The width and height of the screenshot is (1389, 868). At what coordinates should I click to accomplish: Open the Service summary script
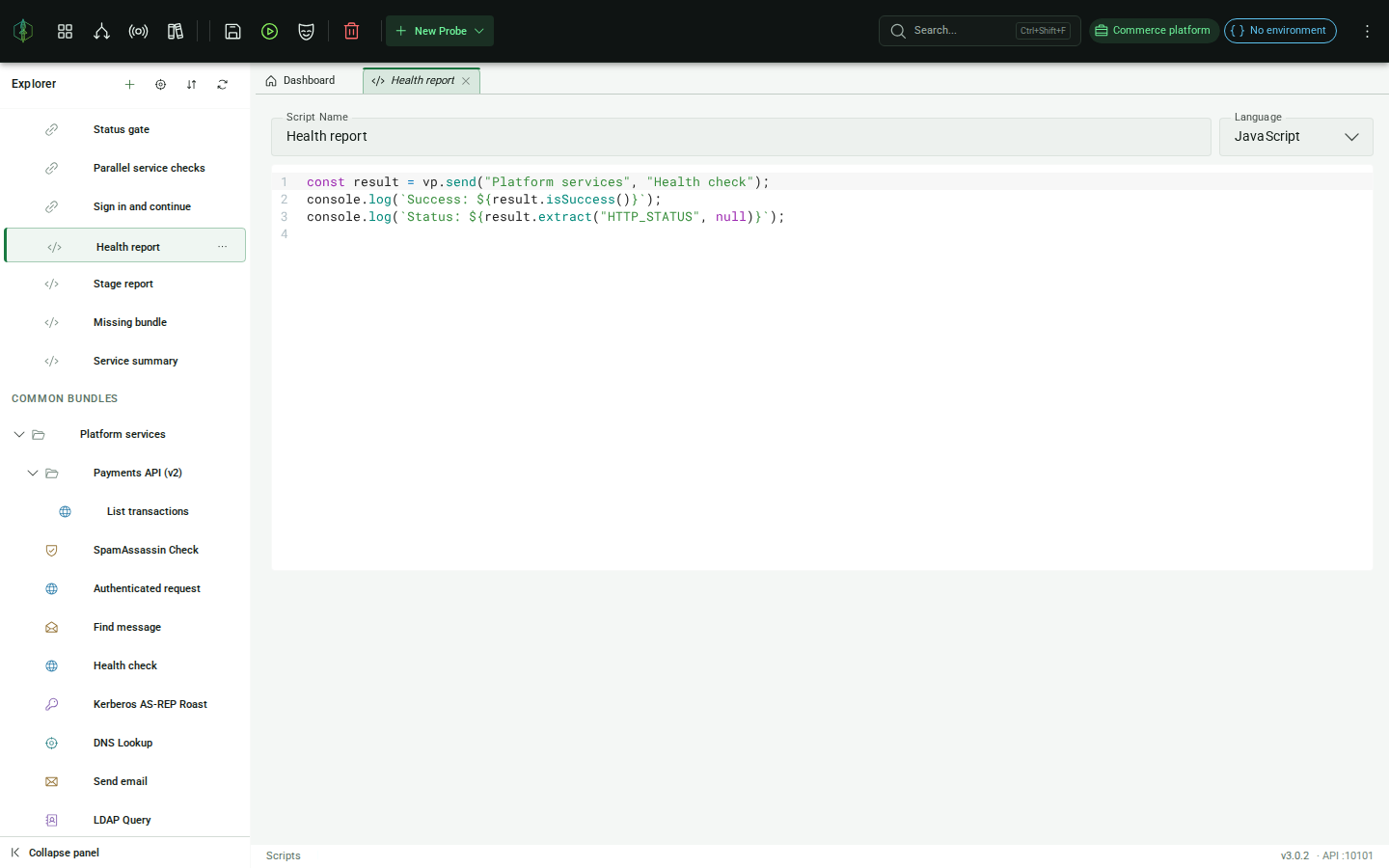point(124,361)
